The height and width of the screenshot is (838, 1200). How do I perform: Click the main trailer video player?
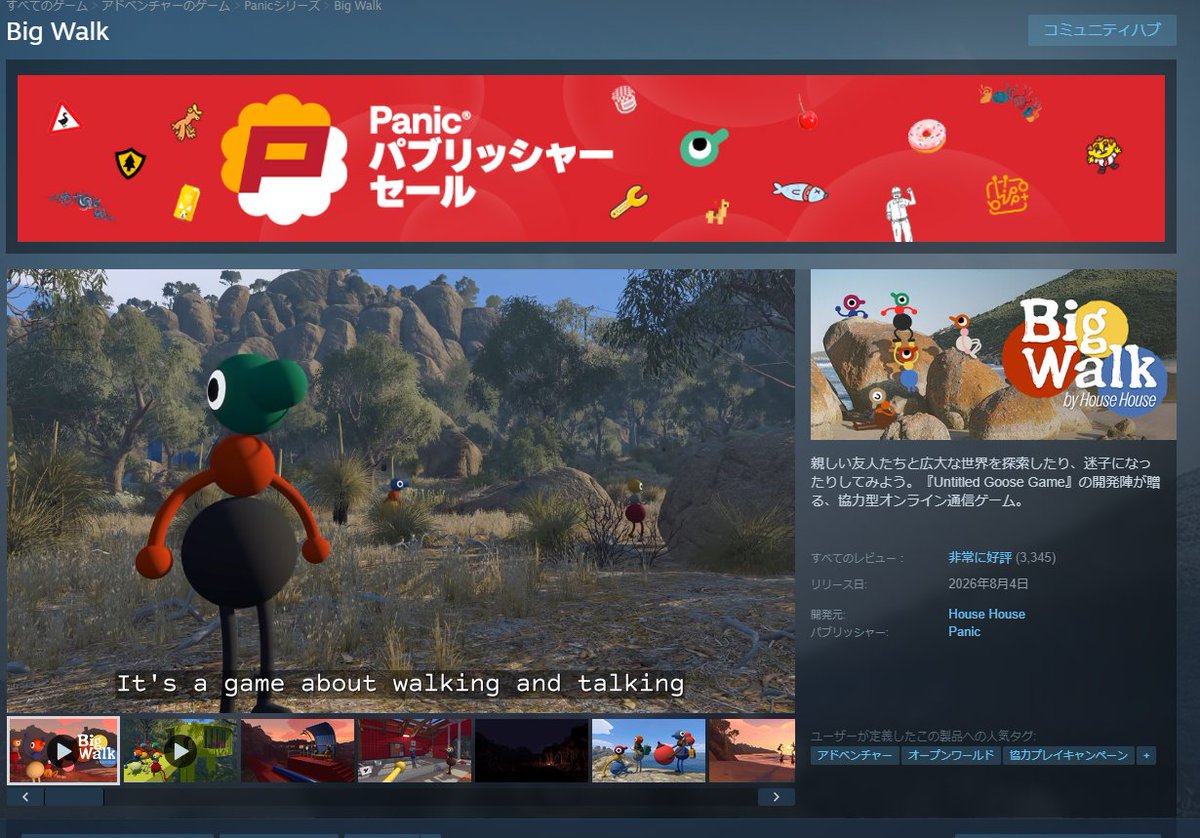click(401, 490)
